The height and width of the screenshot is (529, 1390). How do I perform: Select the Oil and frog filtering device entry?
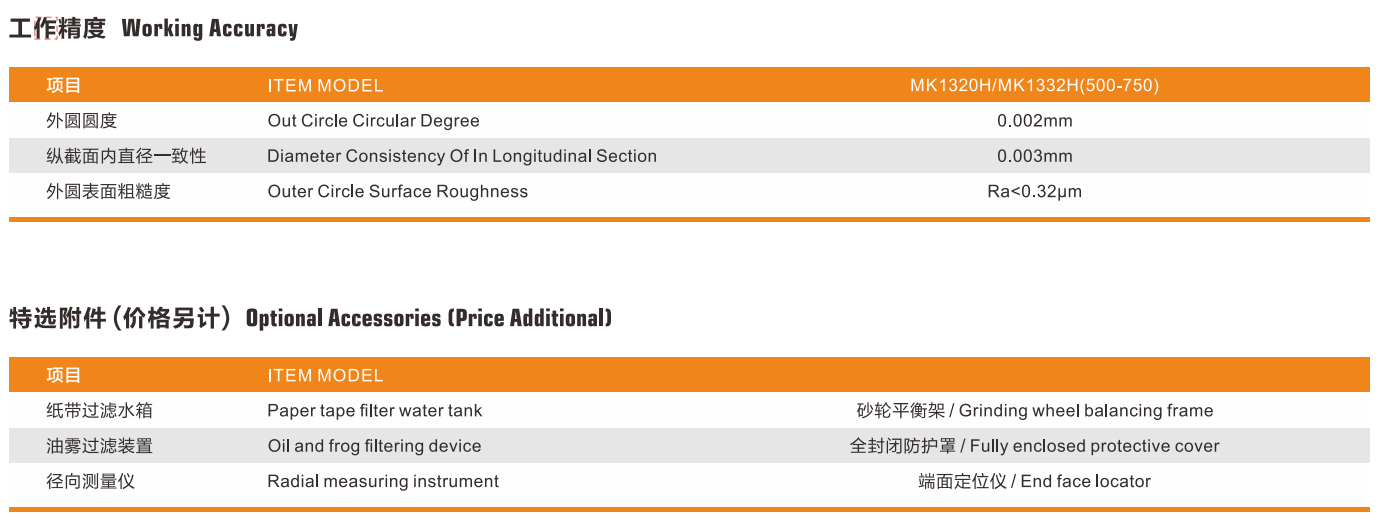pos(374,446)
